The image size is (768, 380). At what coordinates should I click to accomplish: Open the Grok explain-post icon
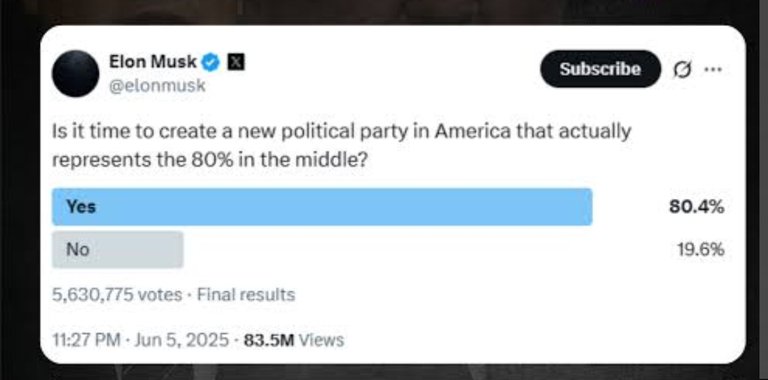tap(682, 71)
